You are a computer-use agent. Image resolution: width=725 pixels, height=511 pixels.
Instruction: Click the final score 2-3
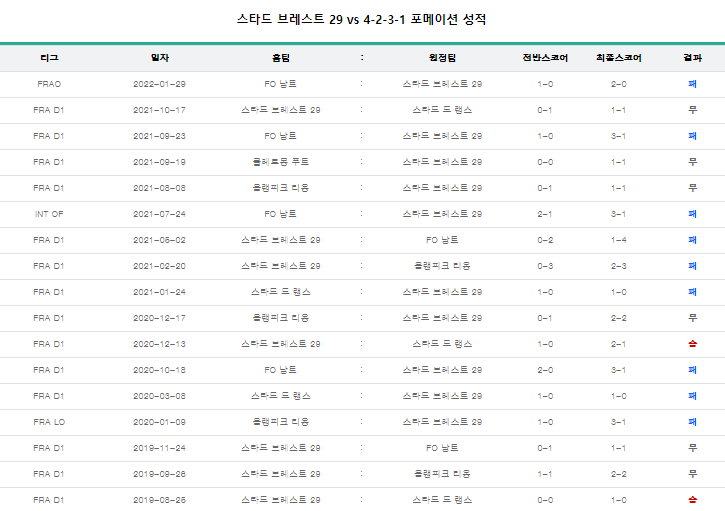(x=619, y=266)
